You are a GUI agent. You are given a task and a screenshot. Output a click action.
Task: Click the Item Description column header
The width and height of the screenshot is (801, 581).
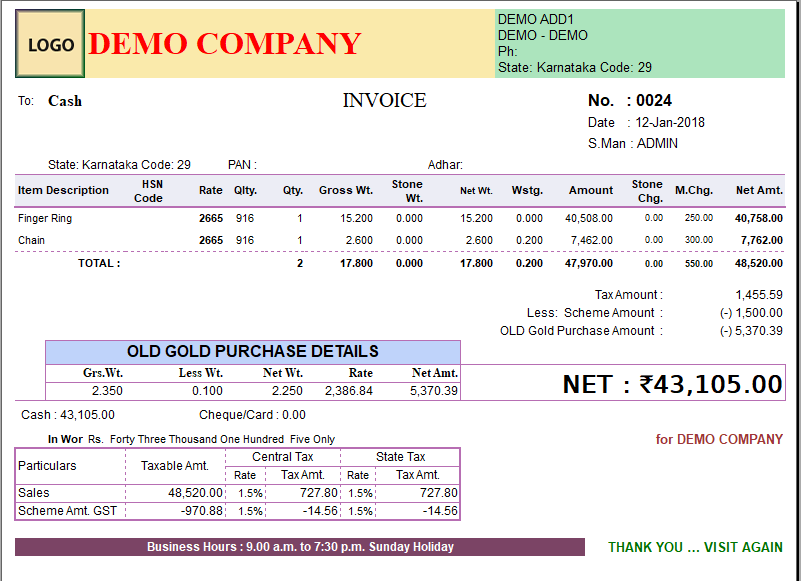pyautogui.click(x=63, y=190)
